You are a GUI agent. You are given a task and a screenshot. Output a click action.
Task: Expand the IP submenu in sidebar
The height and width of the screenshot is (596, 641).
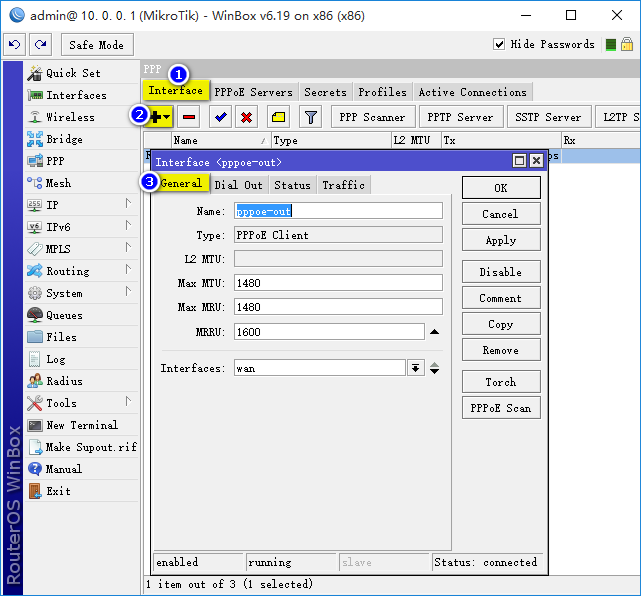(x=128, y=205)
